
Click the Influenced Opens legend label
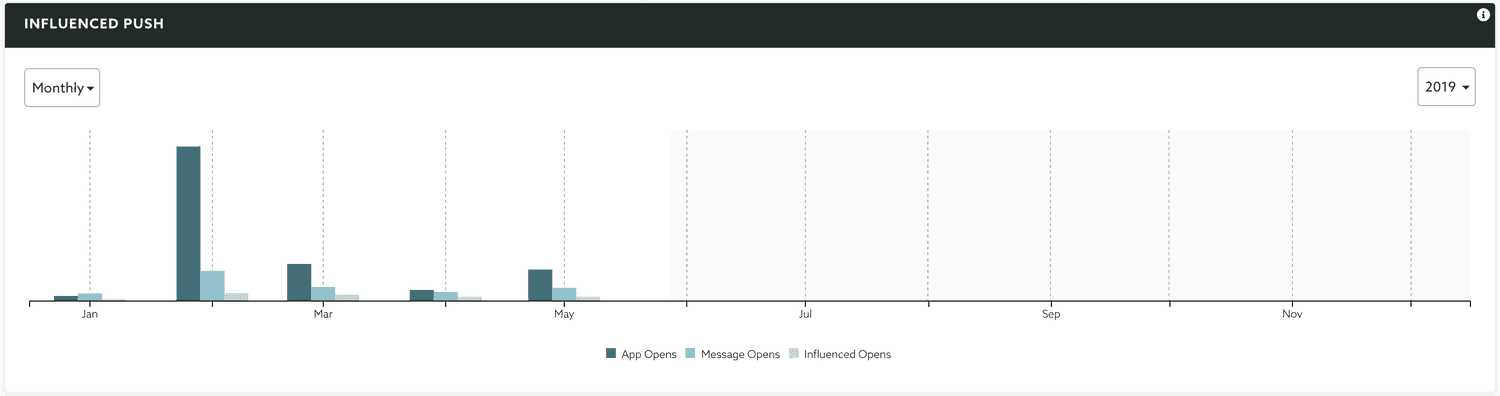pyautogui.click(x=847, y=354)
